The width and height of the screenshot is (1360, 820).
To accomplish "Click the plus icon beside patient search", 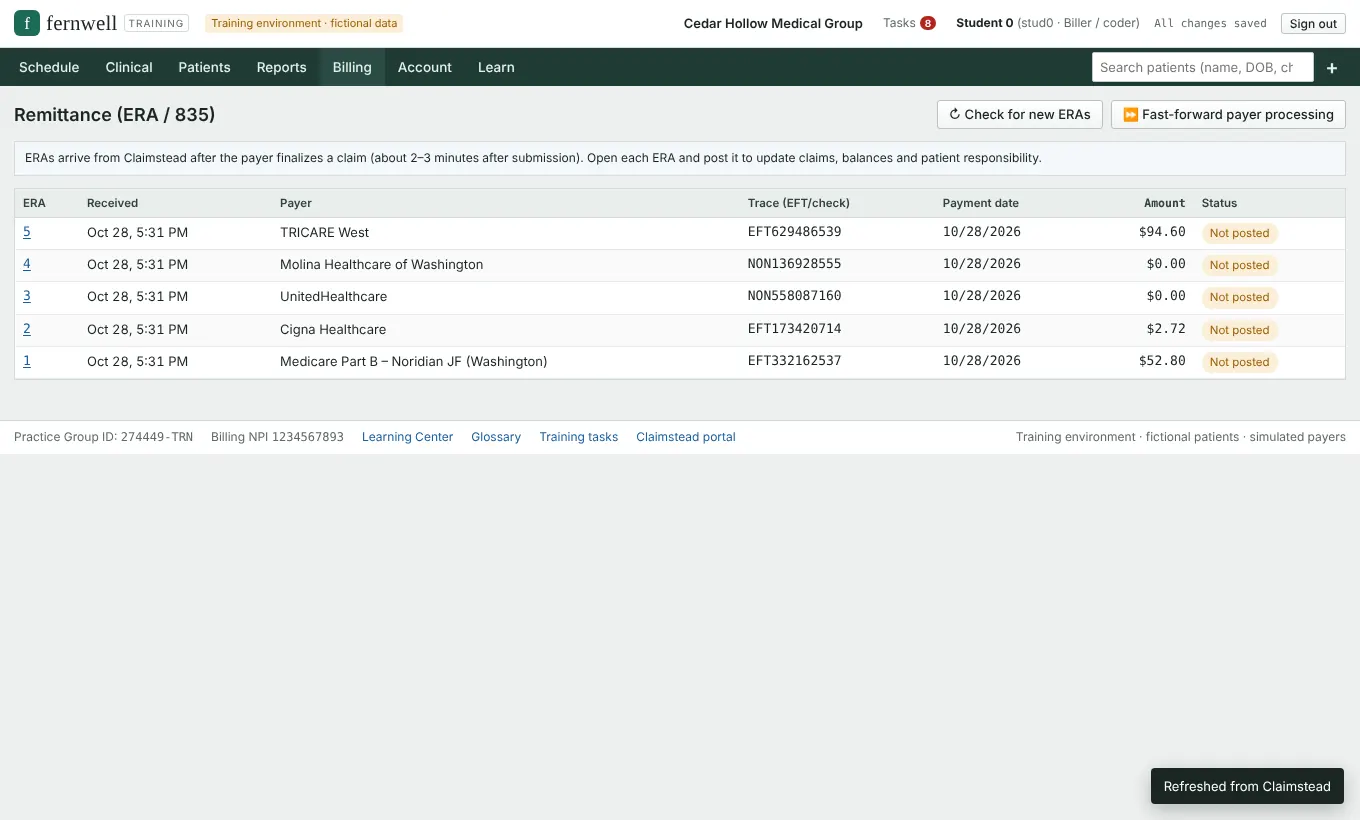I will [1332, 68].
